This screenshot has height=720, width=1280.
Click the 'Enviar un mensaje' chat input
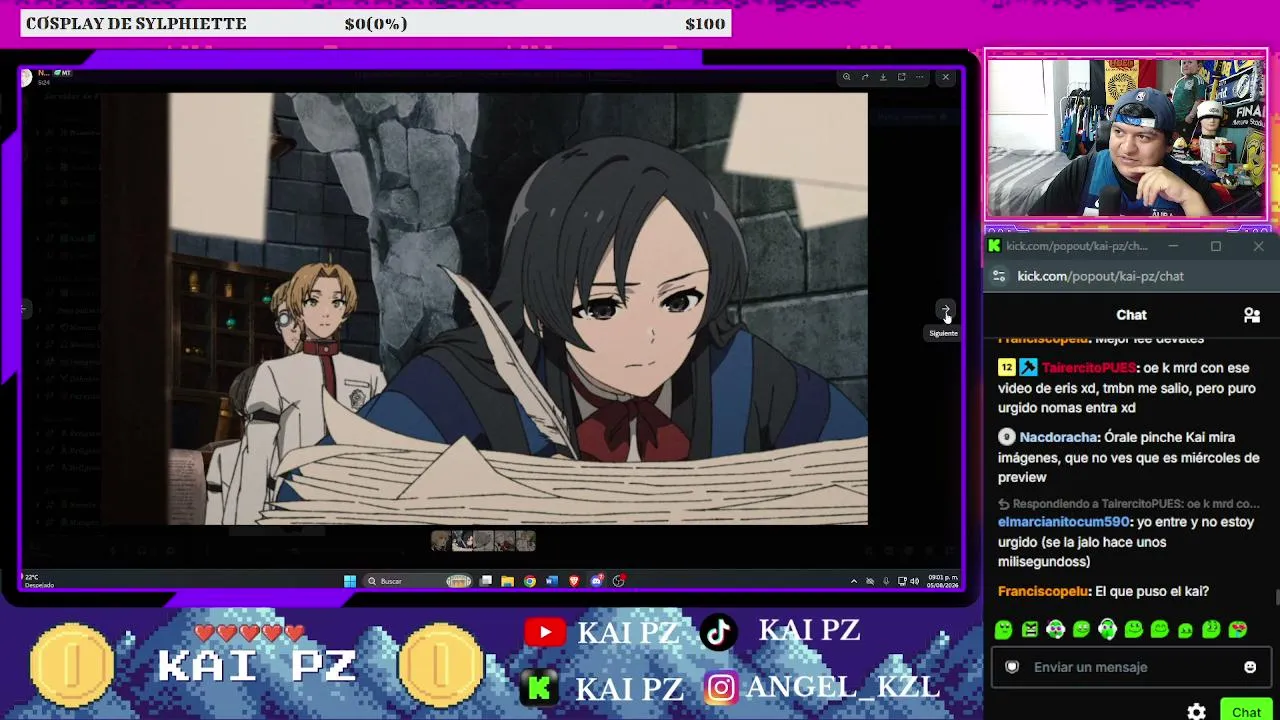tap(1130, 667)
